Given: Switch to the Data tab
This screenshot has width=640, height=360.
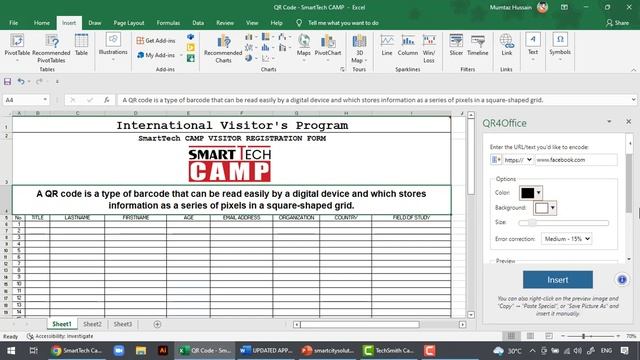Looking at the screenshot, I should point(198,23).
